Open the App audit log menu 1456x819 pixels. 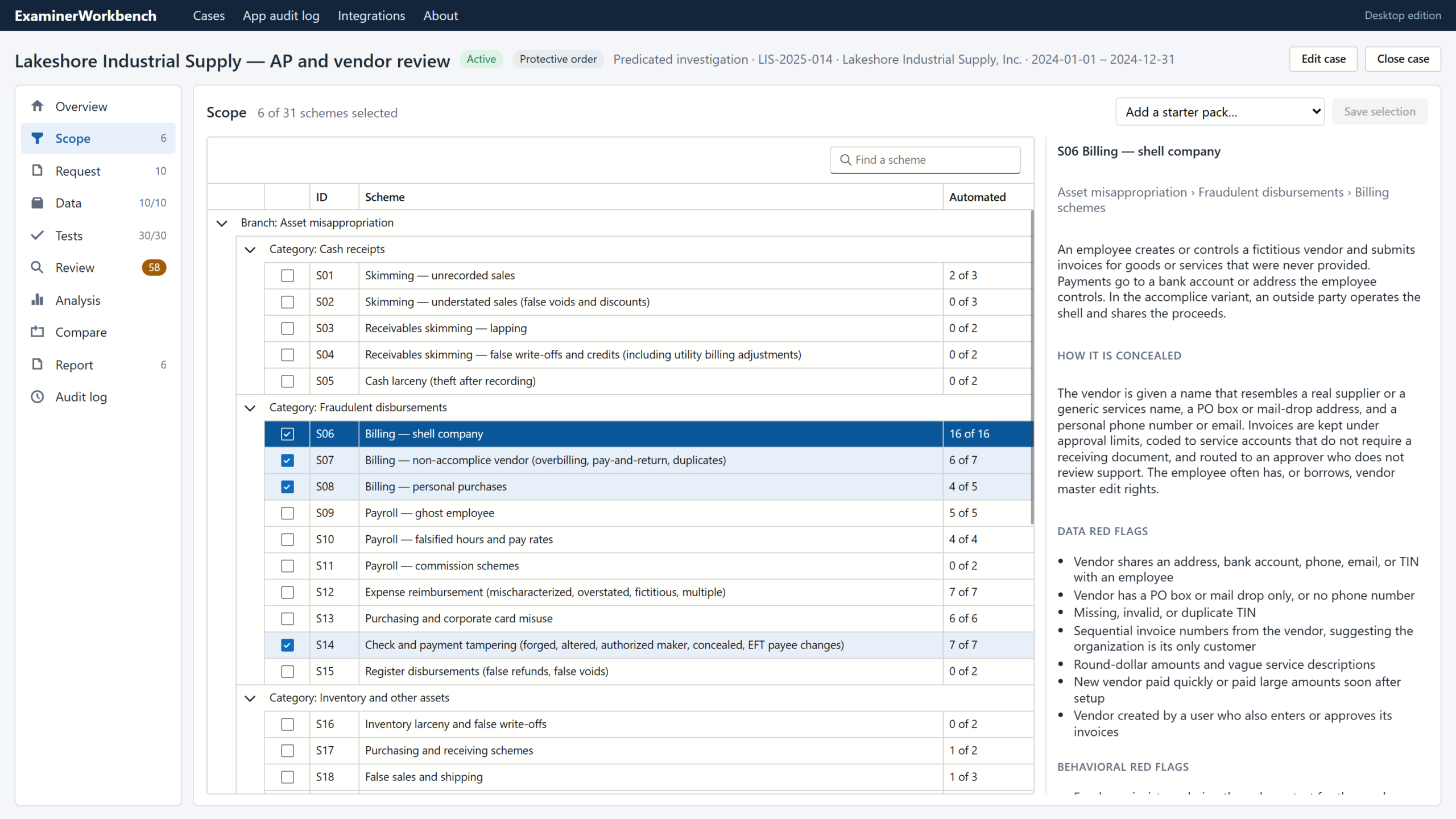[281, 15]
